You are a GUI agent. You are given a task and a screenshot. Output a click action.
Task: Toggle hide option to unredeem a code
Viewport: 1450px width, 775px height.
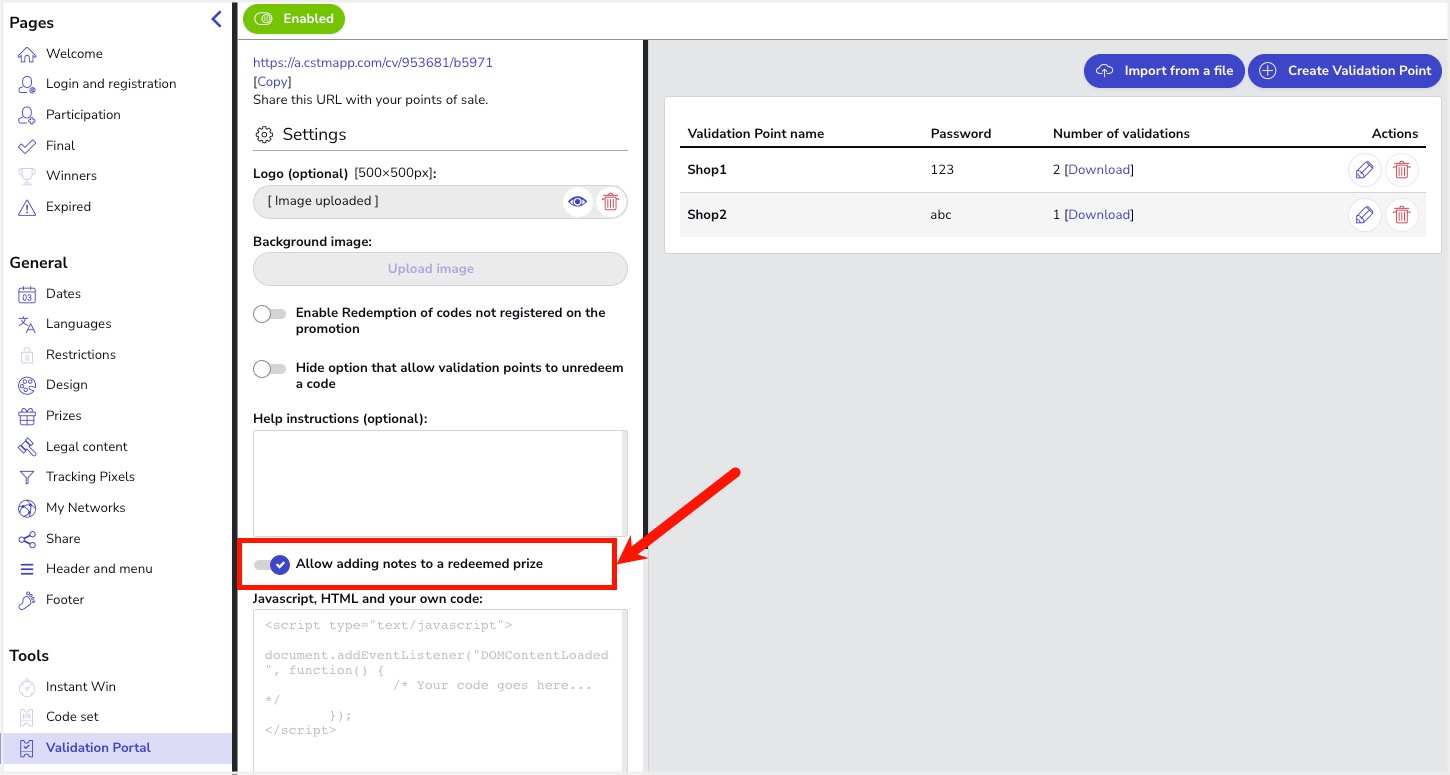click(x=270, y=369)
